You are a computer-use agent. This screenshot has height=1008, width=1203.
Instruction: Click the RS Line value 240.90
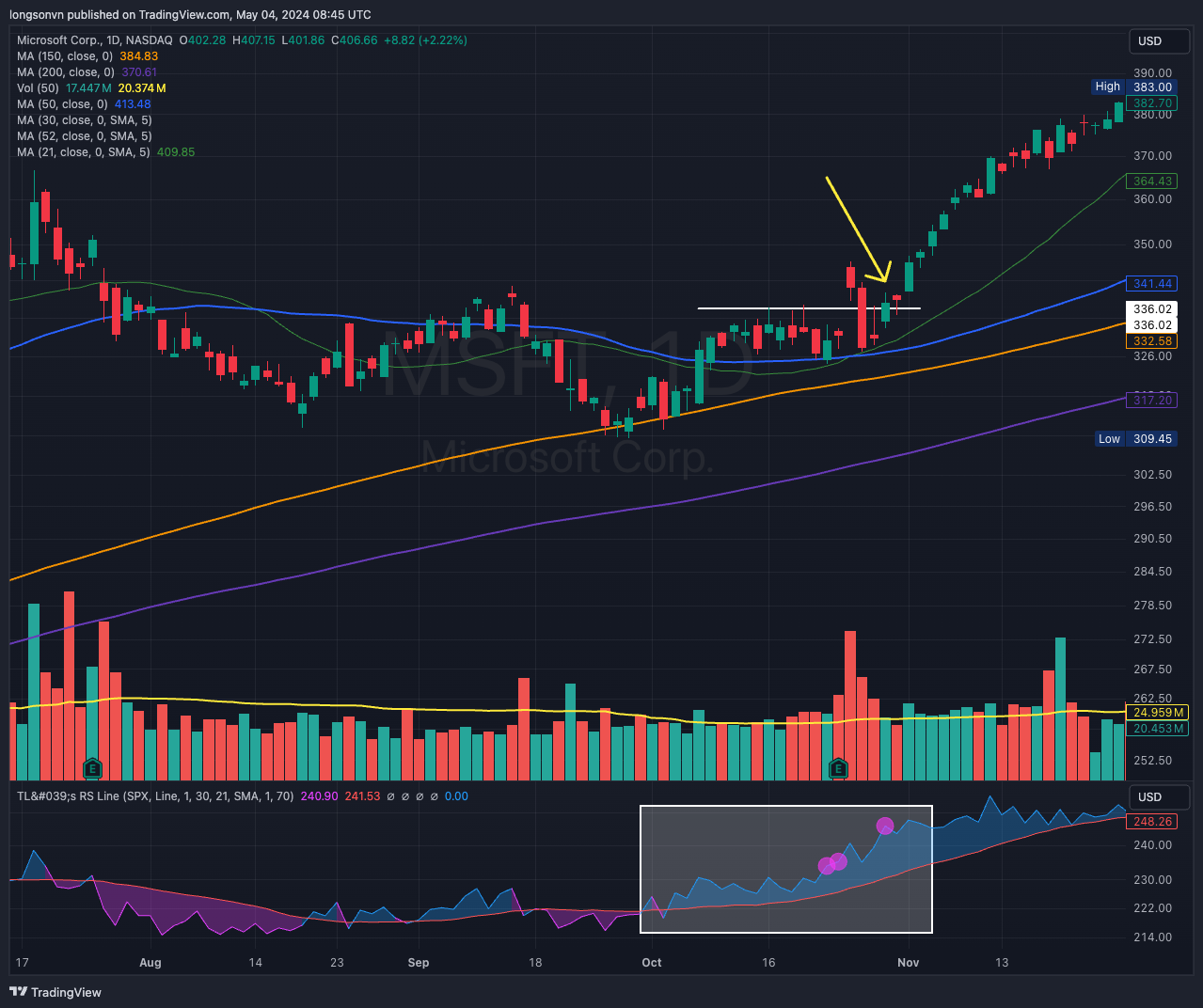point(319,796)
